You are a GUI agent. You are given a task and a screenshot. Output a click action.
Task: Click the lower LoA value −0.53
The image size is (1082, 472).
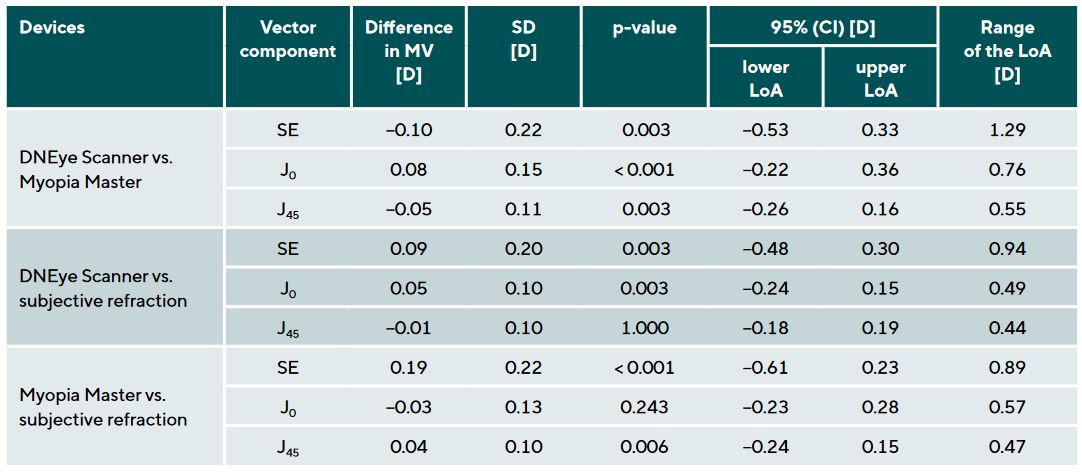point(765,130)
